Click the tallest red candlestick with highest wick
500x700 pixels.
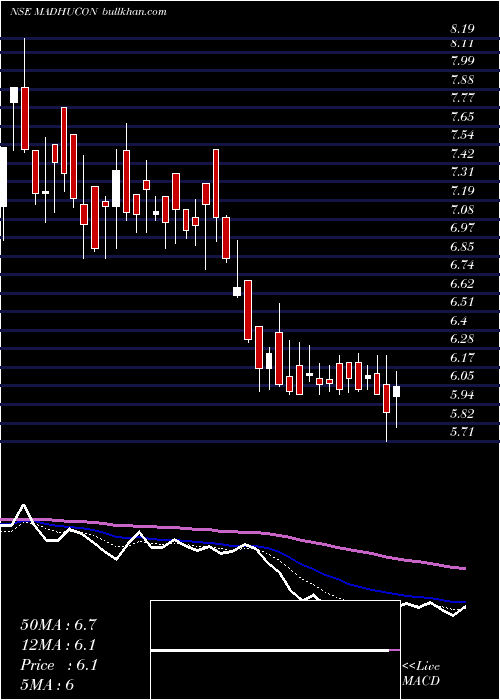pyautogui.click(x=25, y=118)
